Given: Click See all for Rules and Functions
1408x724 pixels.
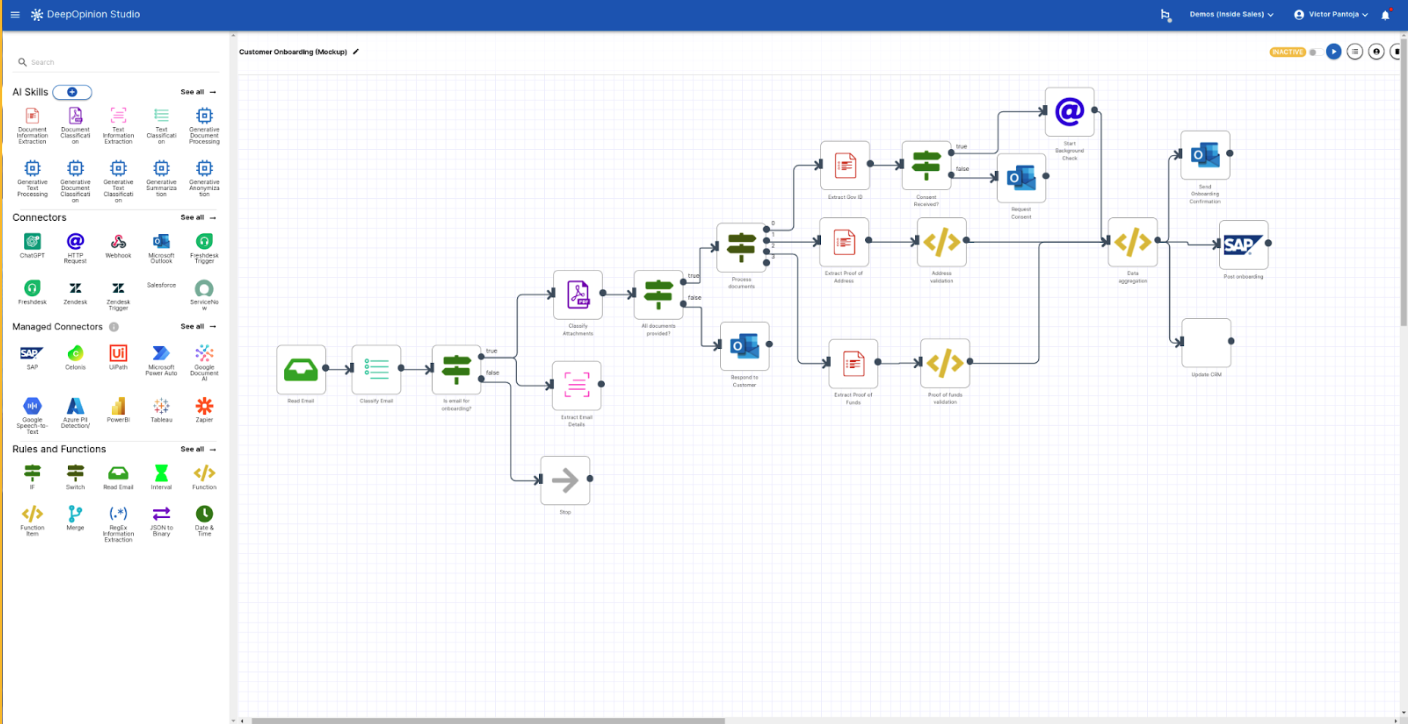Looking at the screenshot, I should click(x=198, y=449).
